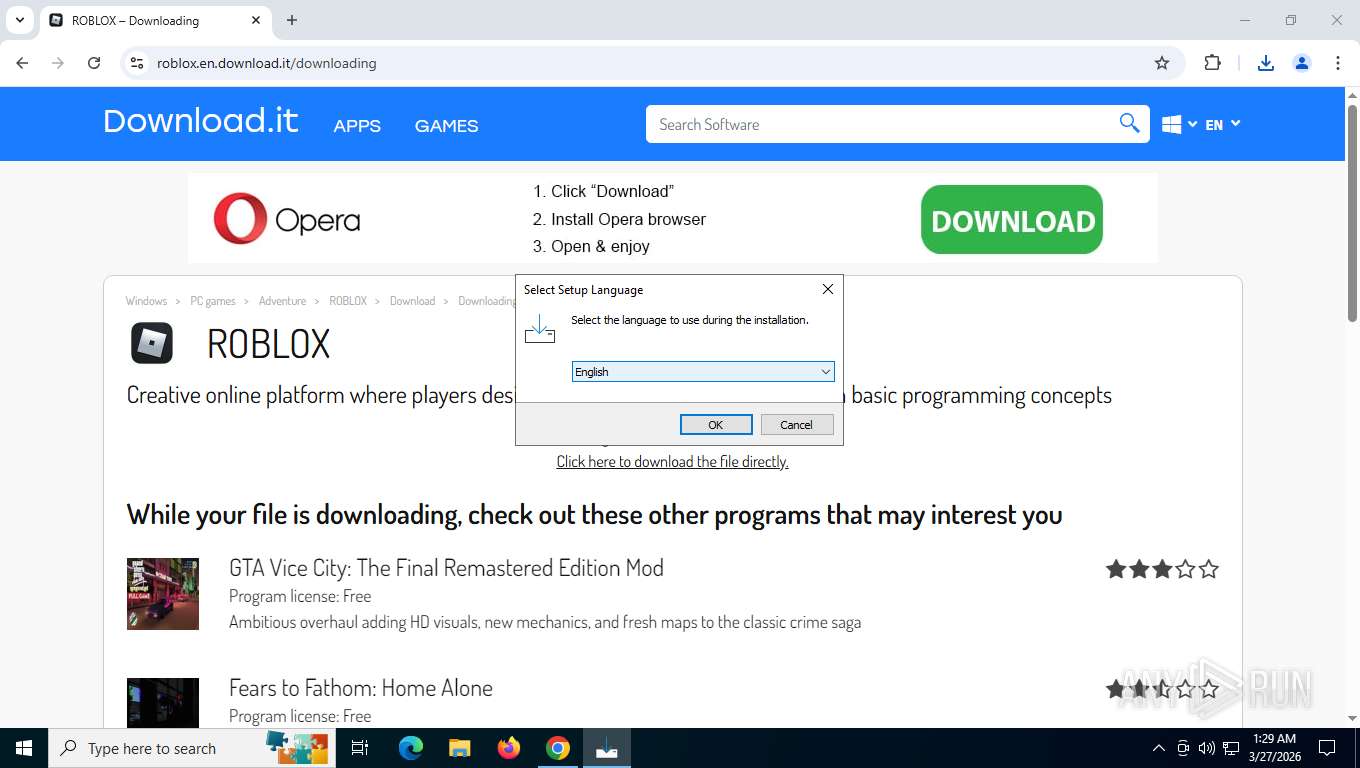Click OK in Select Setup Language
The width and height of the screenshot is (1360, 768).
pos(716,425)
